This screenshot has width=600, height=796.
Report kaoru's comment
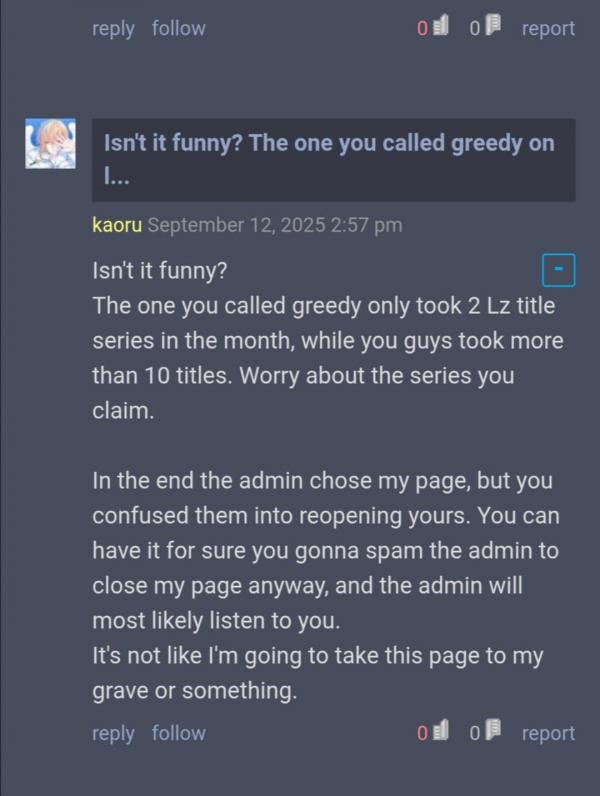548,733
